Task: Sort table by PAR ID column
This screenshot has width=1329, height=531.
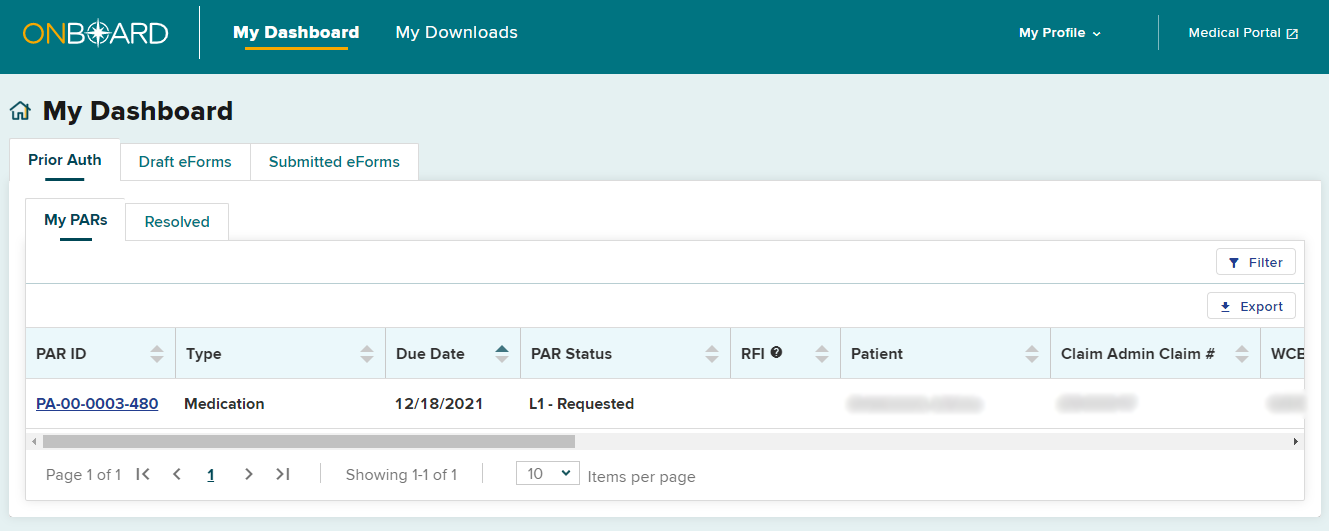Action: click(157, 353)
